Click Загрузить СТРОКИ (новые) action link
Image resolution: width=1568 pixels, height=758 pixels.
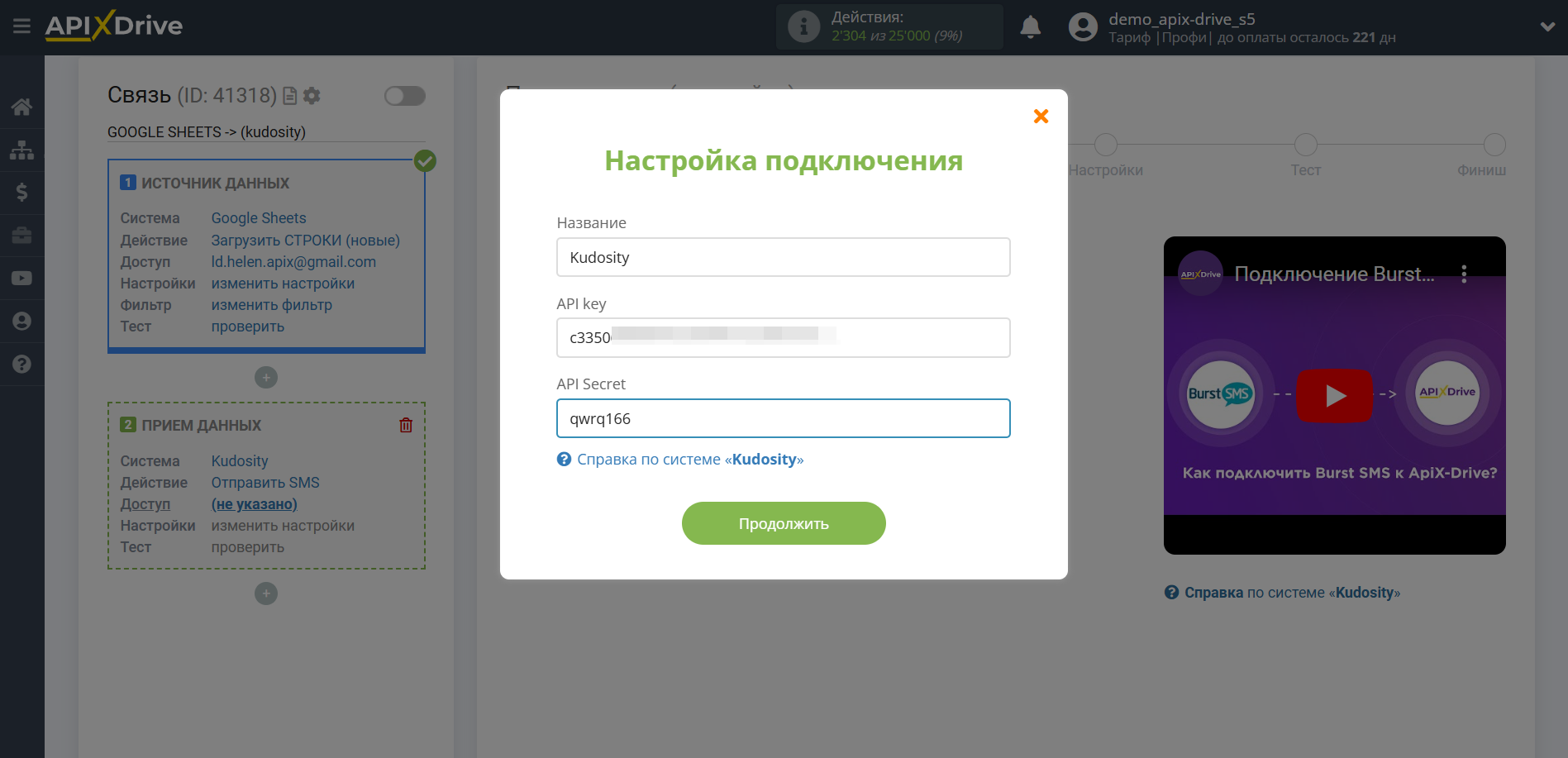tap(306, 241)
